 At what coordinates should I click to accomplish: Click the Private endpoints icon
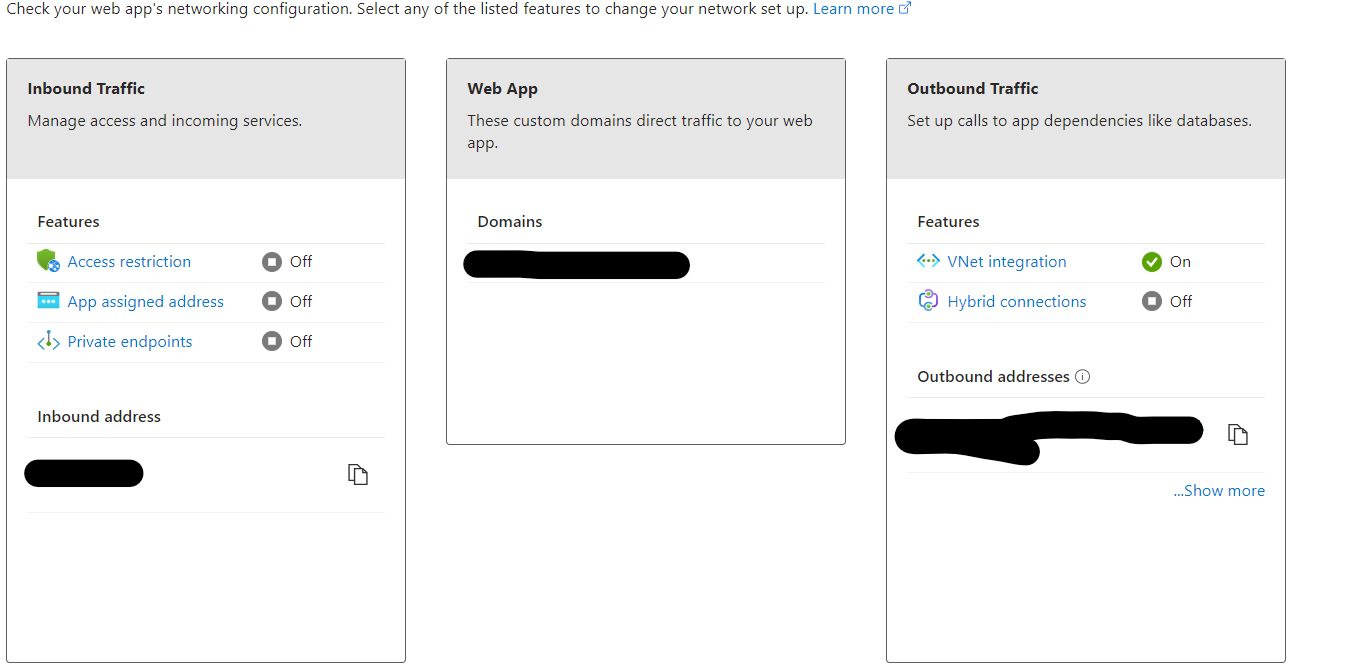tap(48, 341)
